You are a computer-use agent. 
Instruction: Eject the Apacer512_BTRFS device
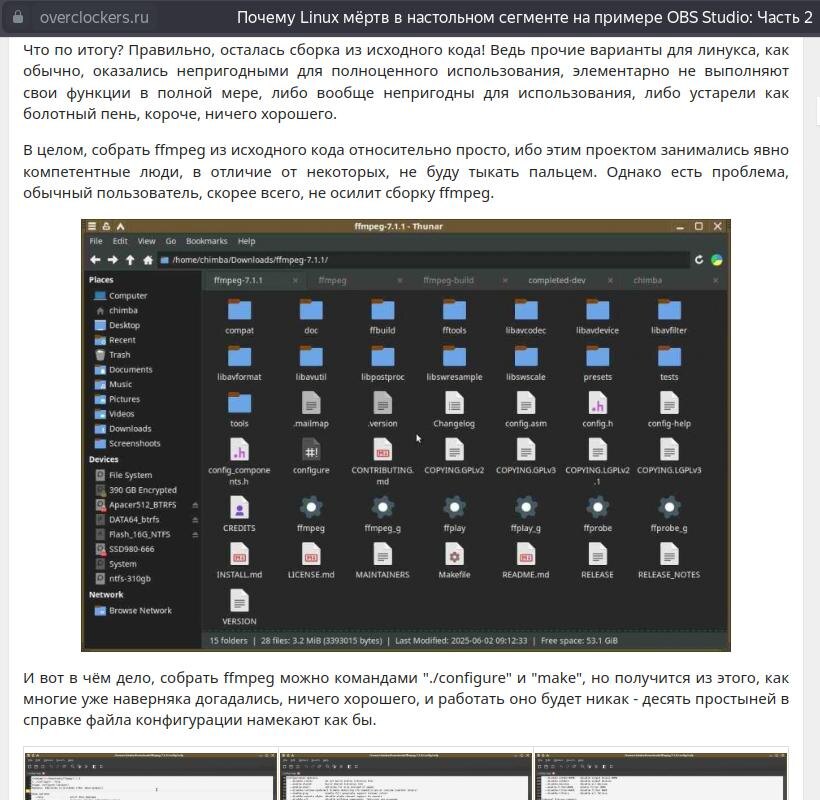point(195,505)
